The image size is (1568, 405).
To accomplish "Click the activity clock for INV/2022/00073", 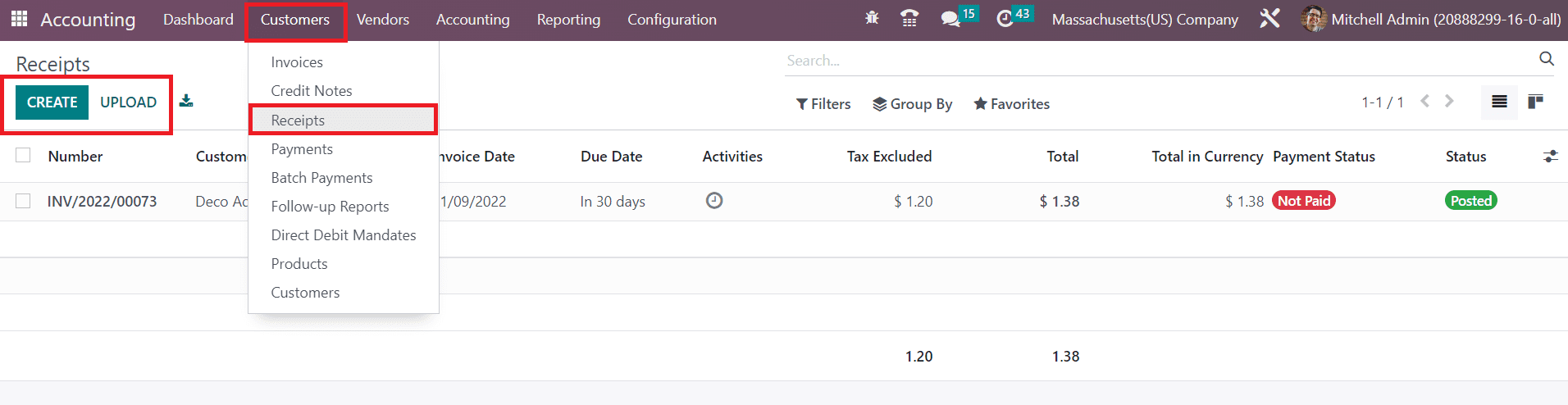I will [x=714, y=201].
